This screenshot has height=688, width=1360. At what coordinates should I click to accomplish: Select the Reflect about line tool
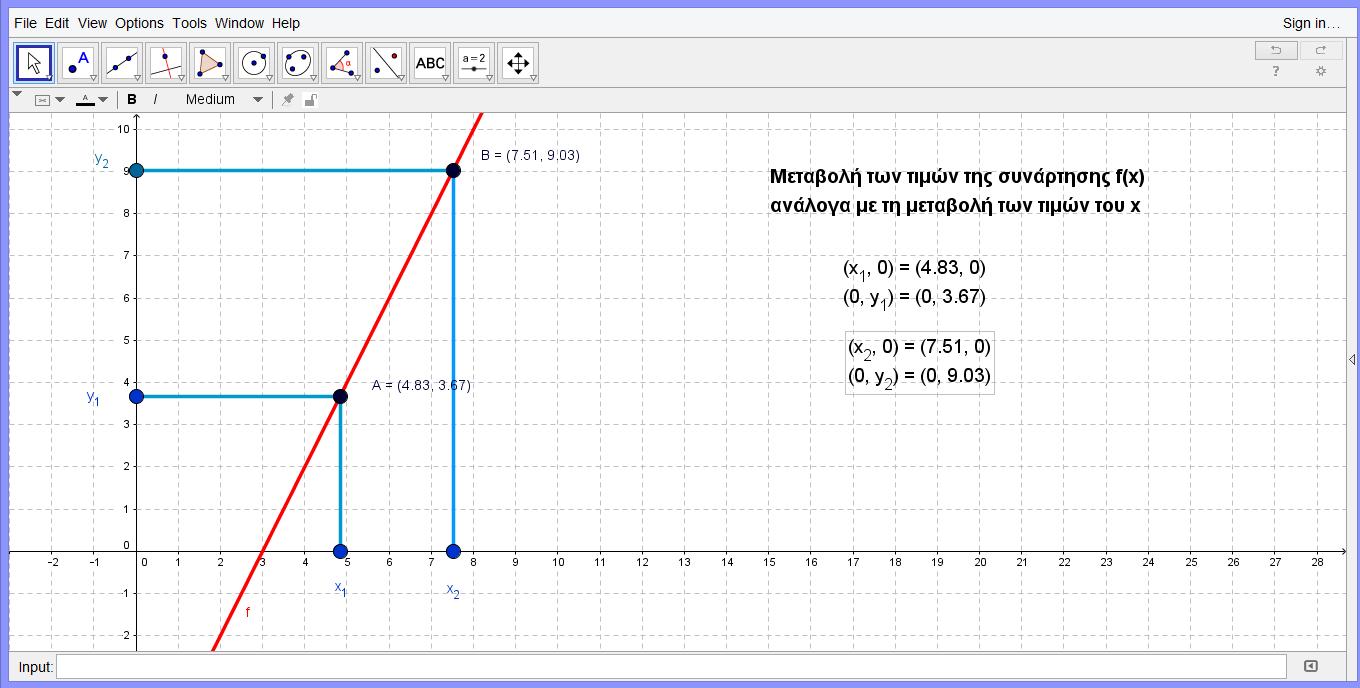(386, 63)
